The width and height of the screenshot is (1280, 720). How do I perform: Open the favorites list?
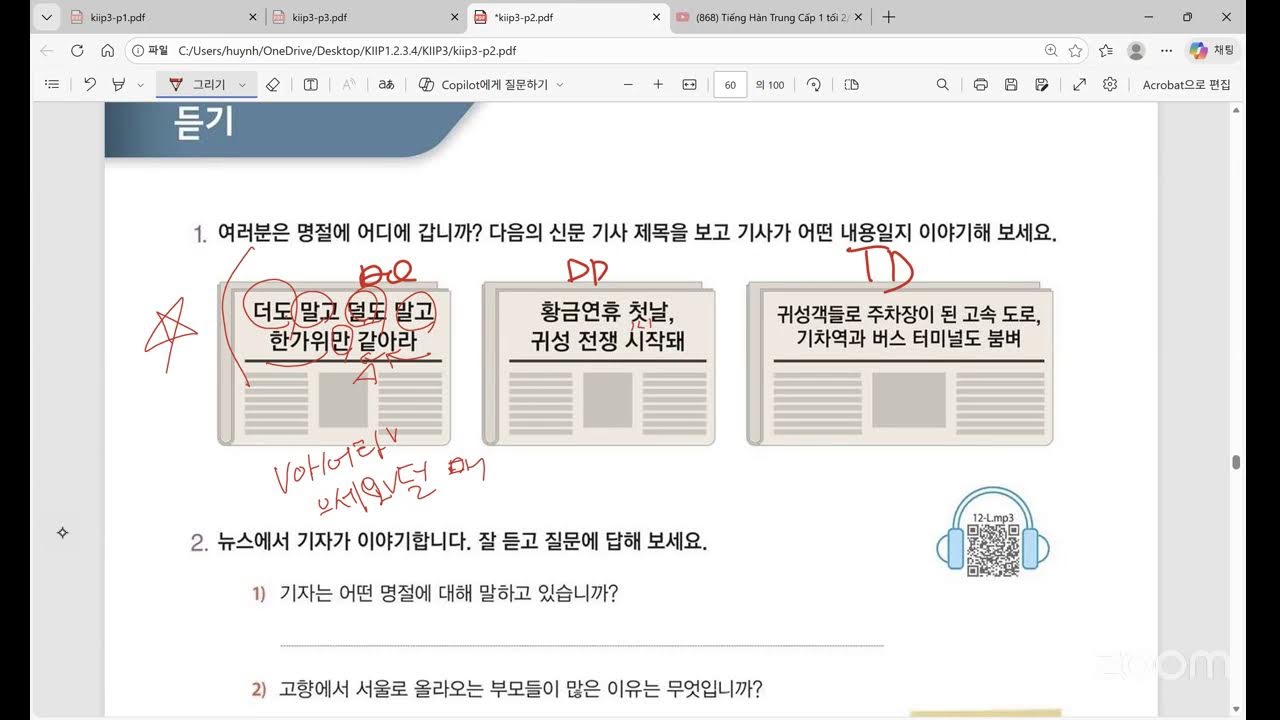point(1105,50)
